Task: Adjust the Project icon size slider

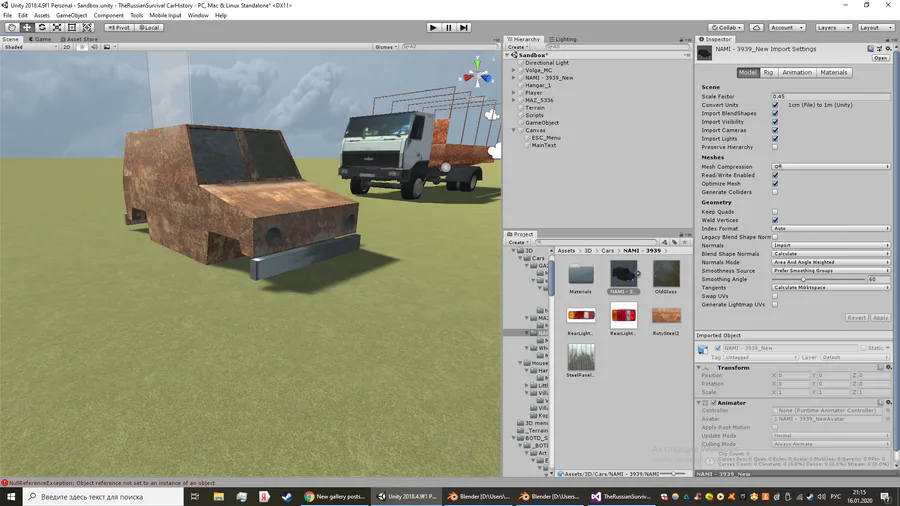Action: [x=674, y=474]
